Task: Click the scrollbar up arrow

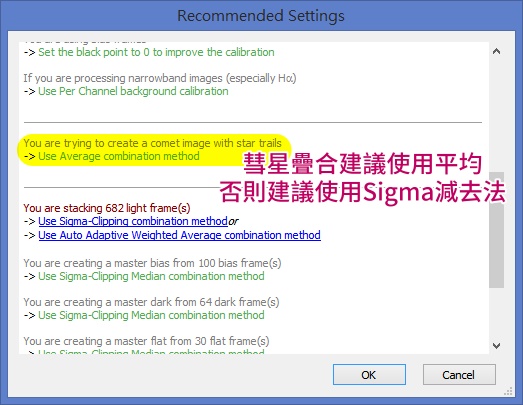Action: pyautogui.click(x=496, y=51)
